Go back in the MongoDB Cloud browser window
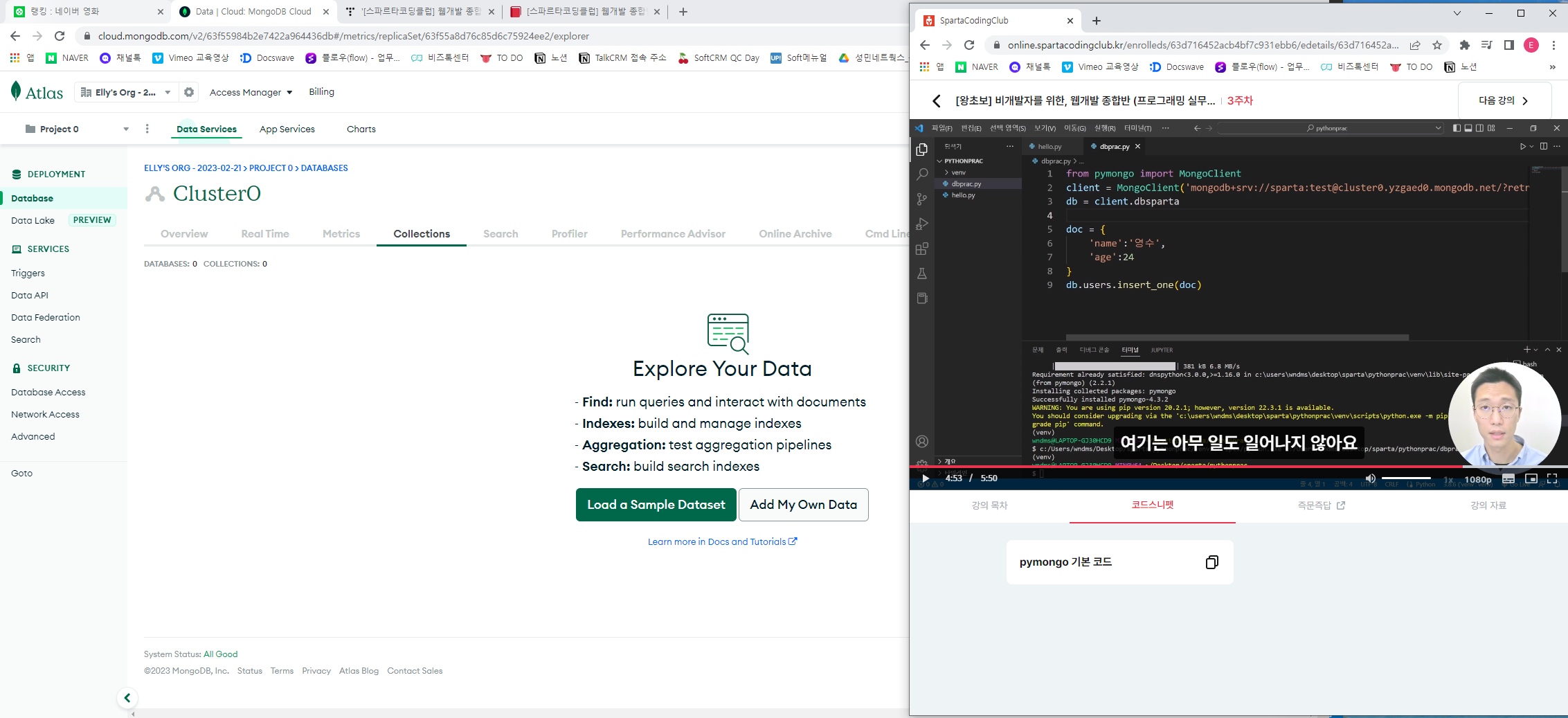Viewport: 1568px width, 718px height. pos(15,36)
